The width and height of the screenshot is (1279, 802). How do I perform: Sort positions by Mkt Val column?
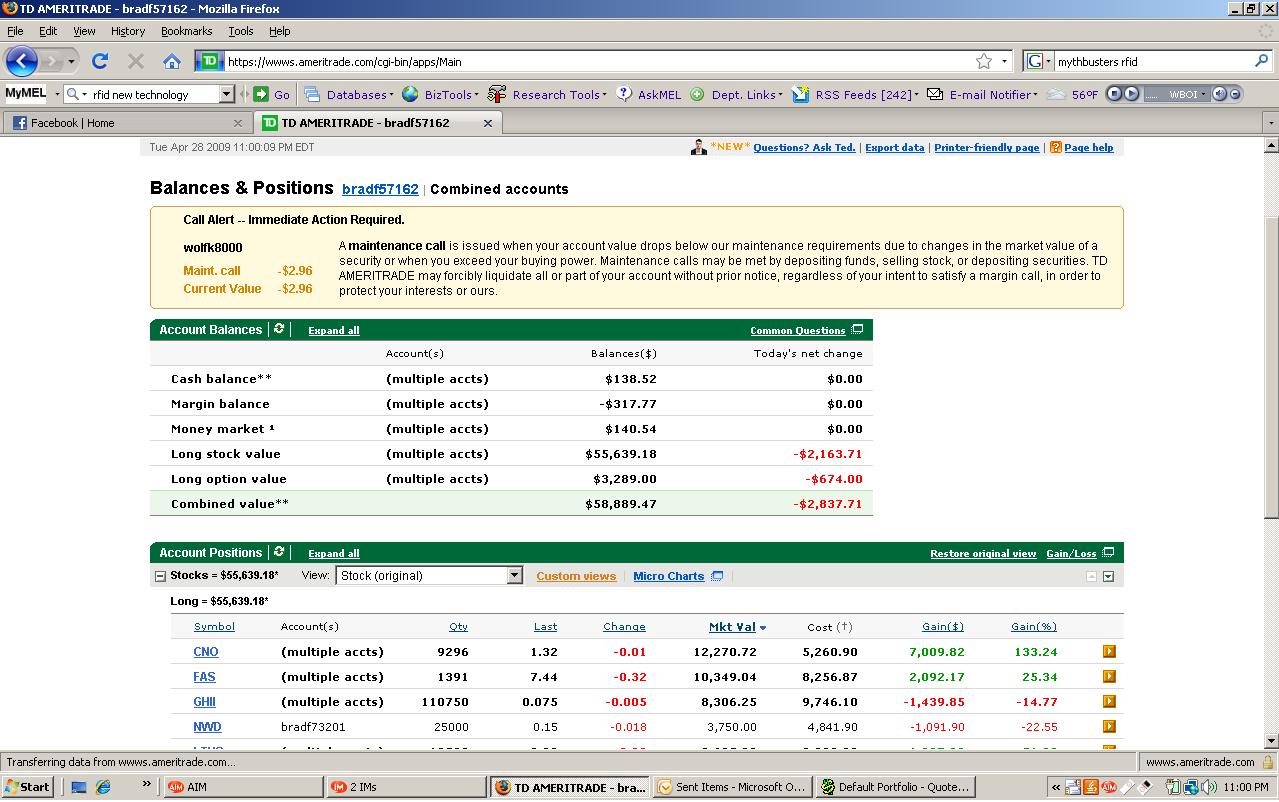click(x=732, y=627)
